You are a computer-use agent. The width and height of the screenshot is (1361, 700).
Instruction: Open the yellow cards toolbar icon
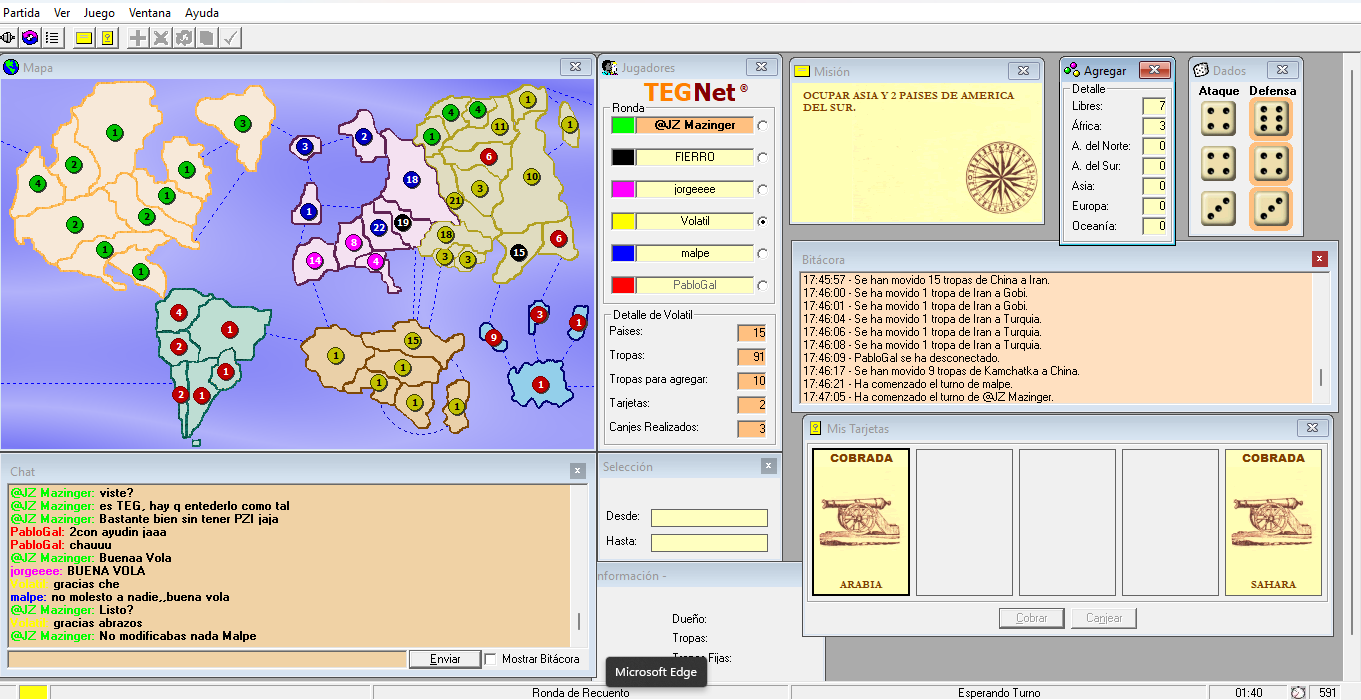coord(107,38)
